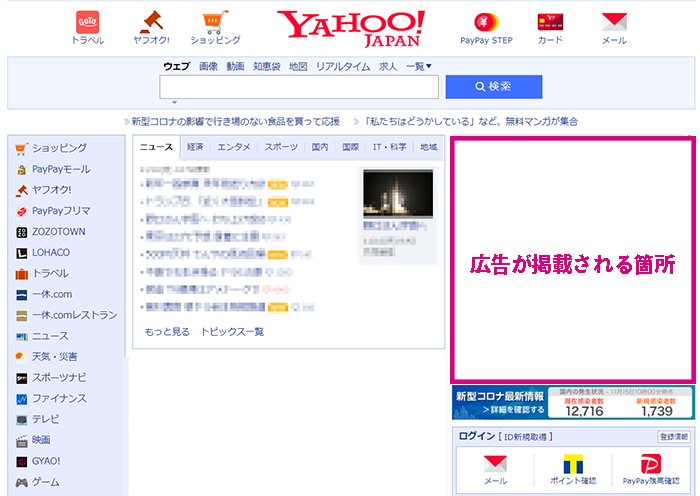Click the LOHACO sidebar icon
The height and width of the screenshot is (496, 700).
(x=21, y=253)
